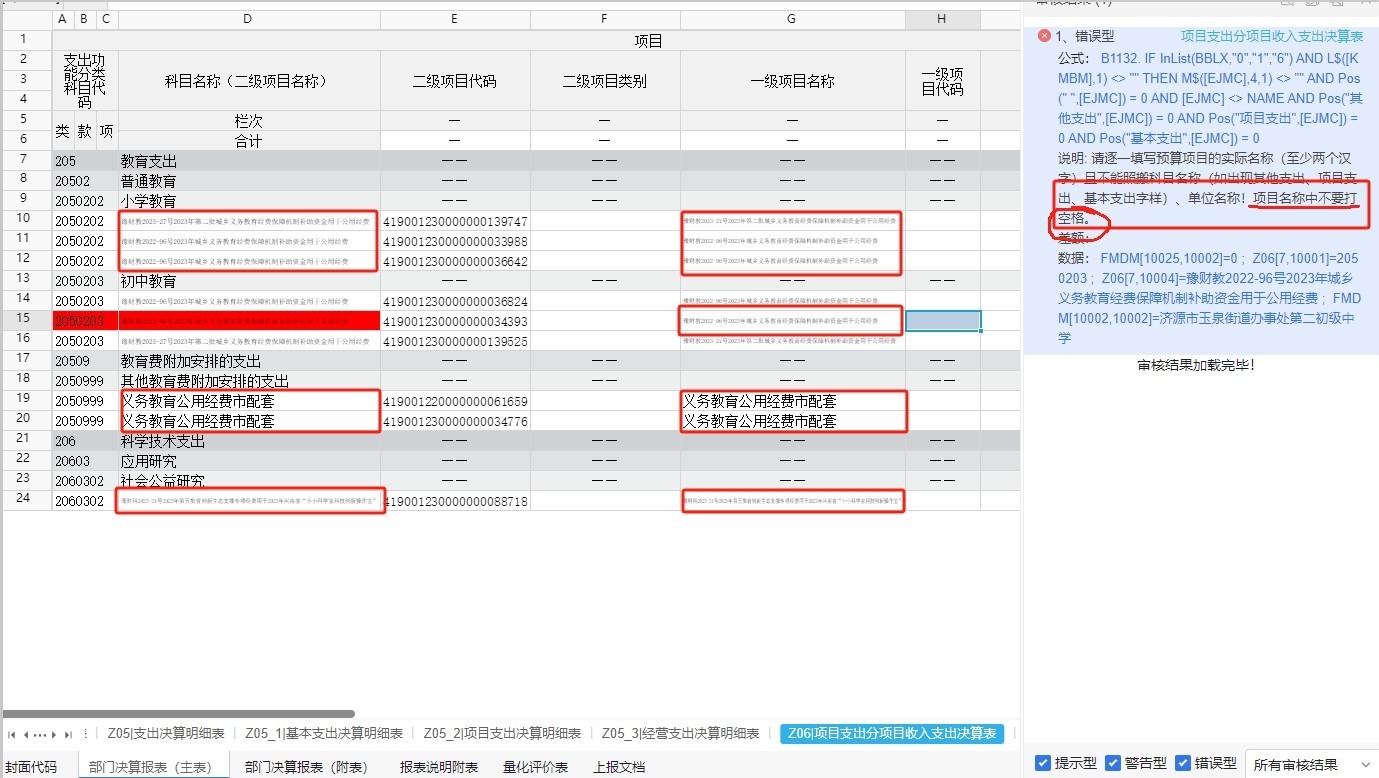The width and height of the screenshot is (1379, 778).
Task: Toggle the 提示型 checkbox
Action: point(1043,763)
